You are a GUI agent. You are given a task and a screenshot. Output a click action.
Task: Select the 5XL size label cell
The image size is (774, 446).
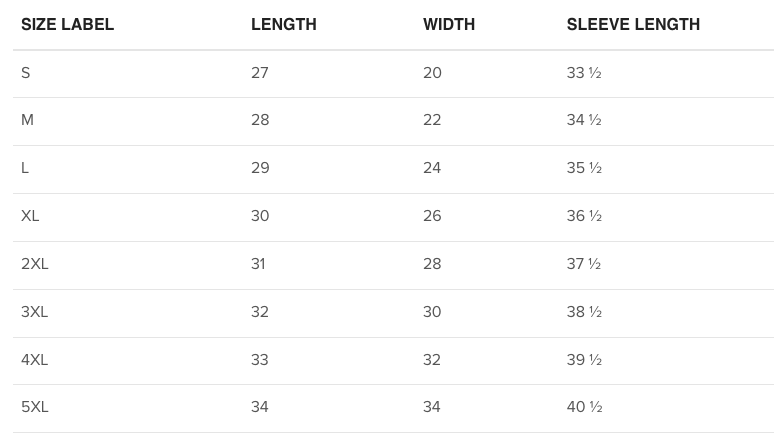click(x=35, y=407)
